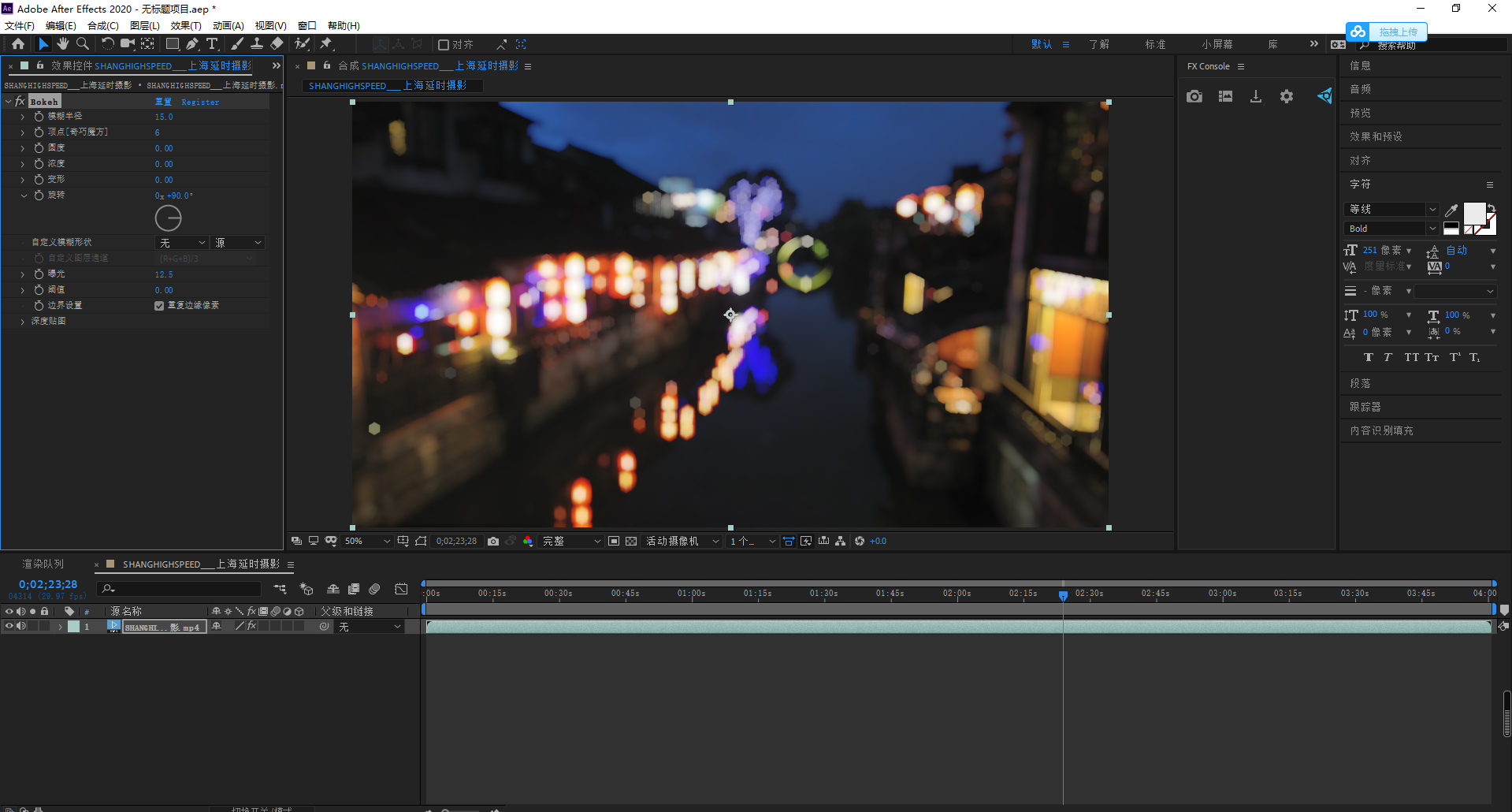Enable motion blur timeline switch
The height and width of the screenshot is (812, 1512).
tap(374, 589)
